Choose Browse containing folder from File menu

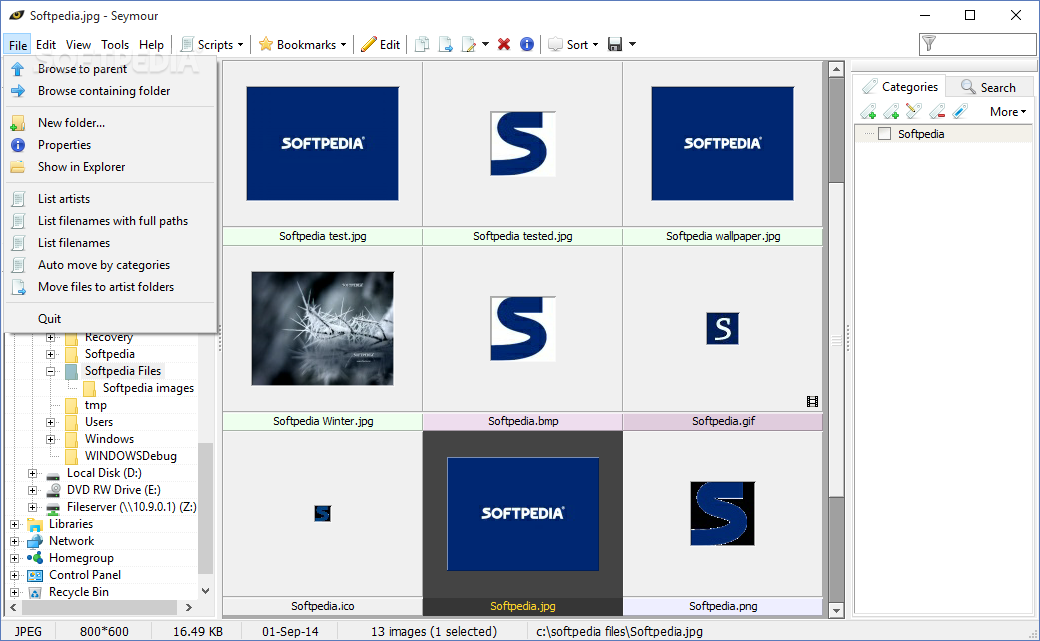[x=110, y=91]
